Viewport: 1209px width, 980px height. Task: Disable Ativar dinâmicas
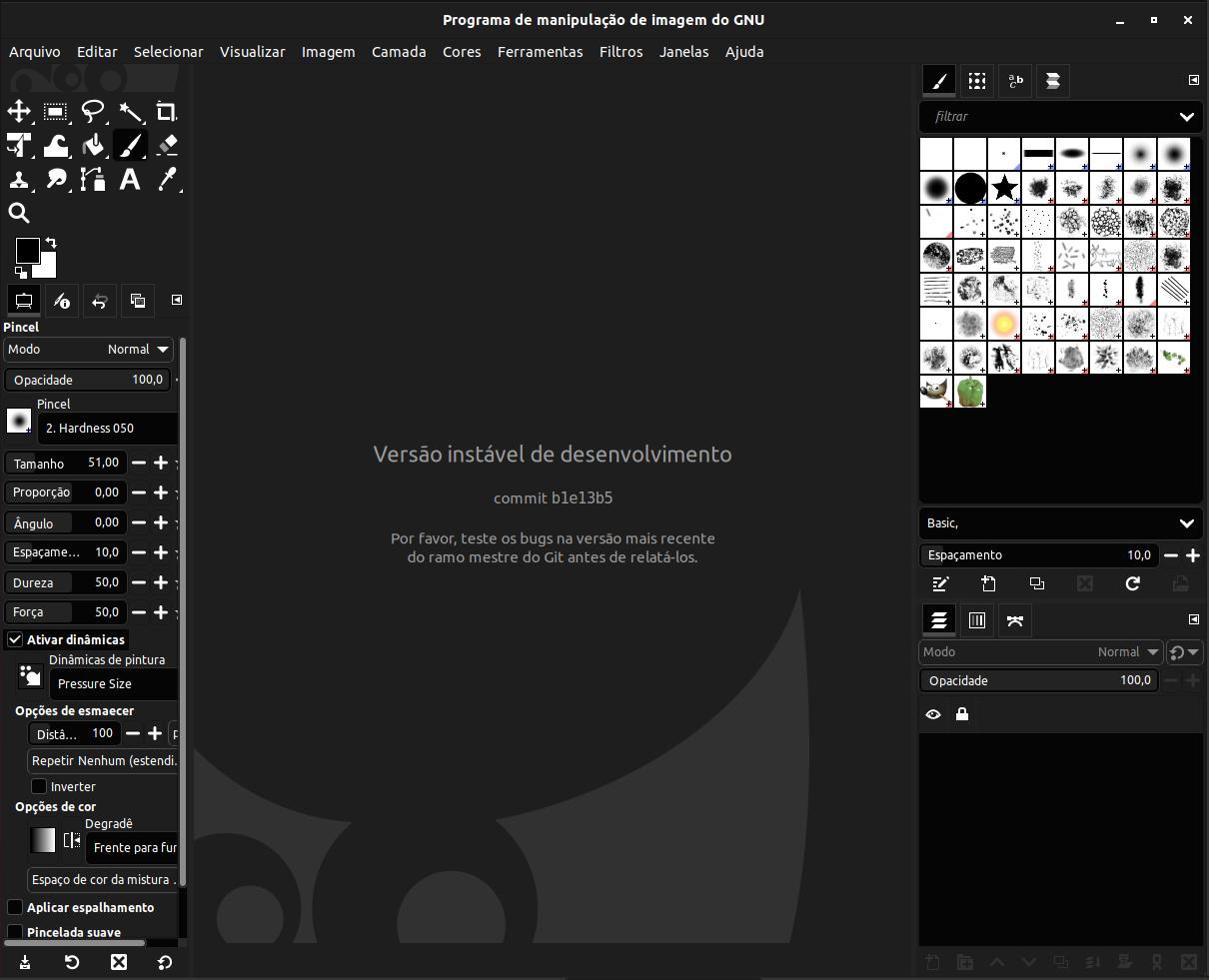coord(15,639)
